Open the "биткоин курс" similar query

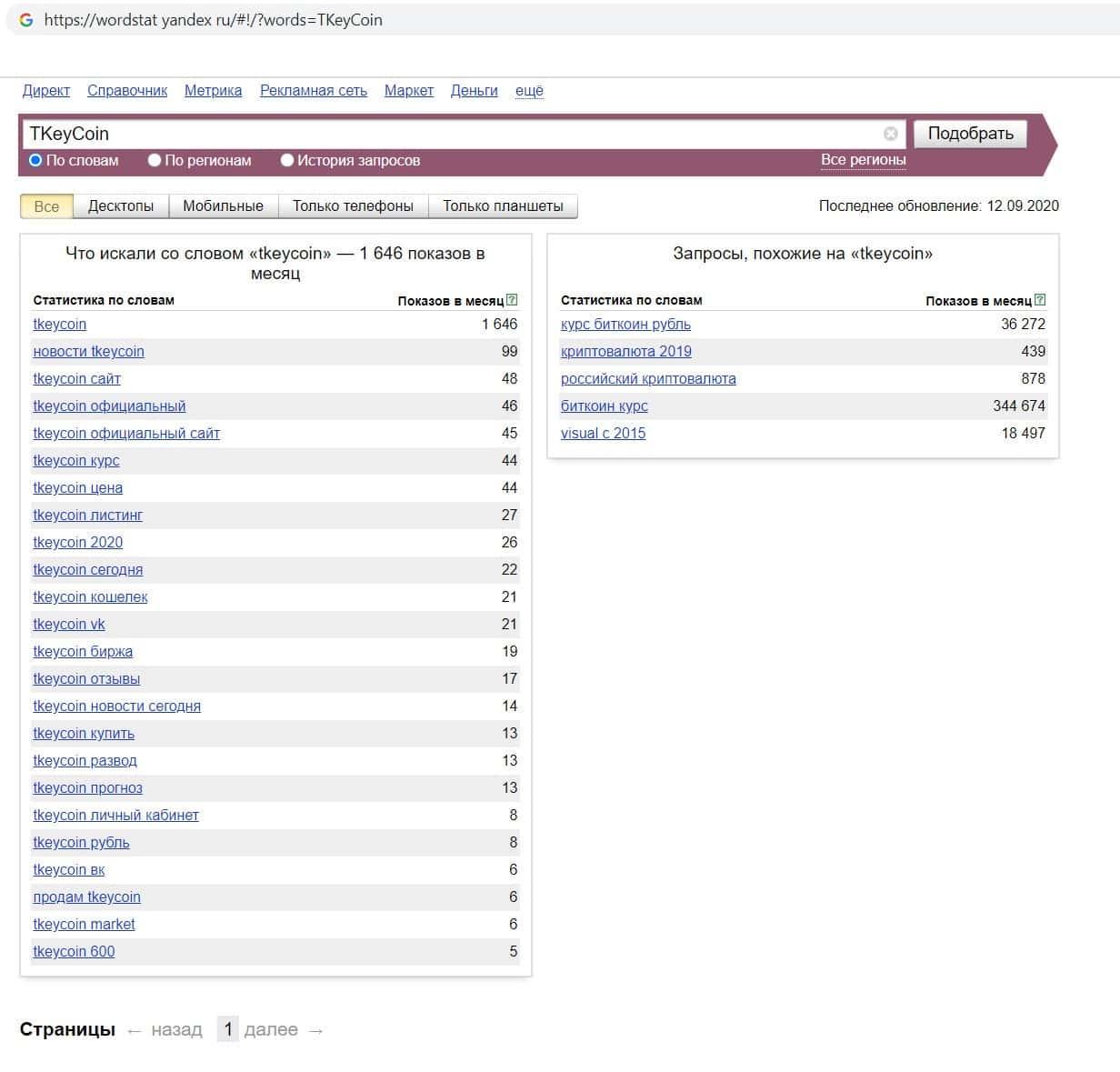click(x=604, y=406)
